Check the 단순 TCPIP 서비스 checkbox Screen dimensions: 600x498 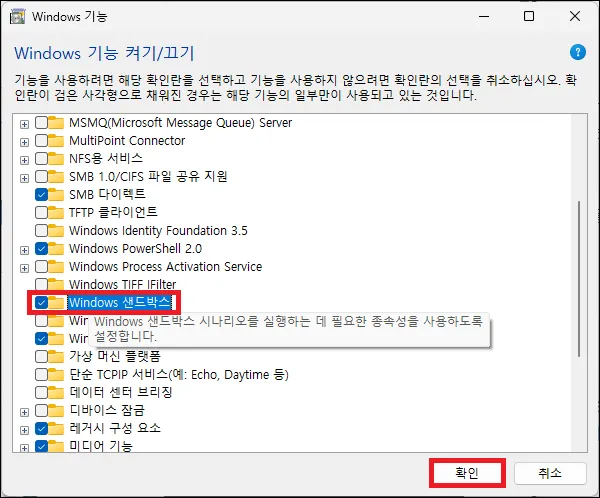pyautogui.click(x=41, y=374)
